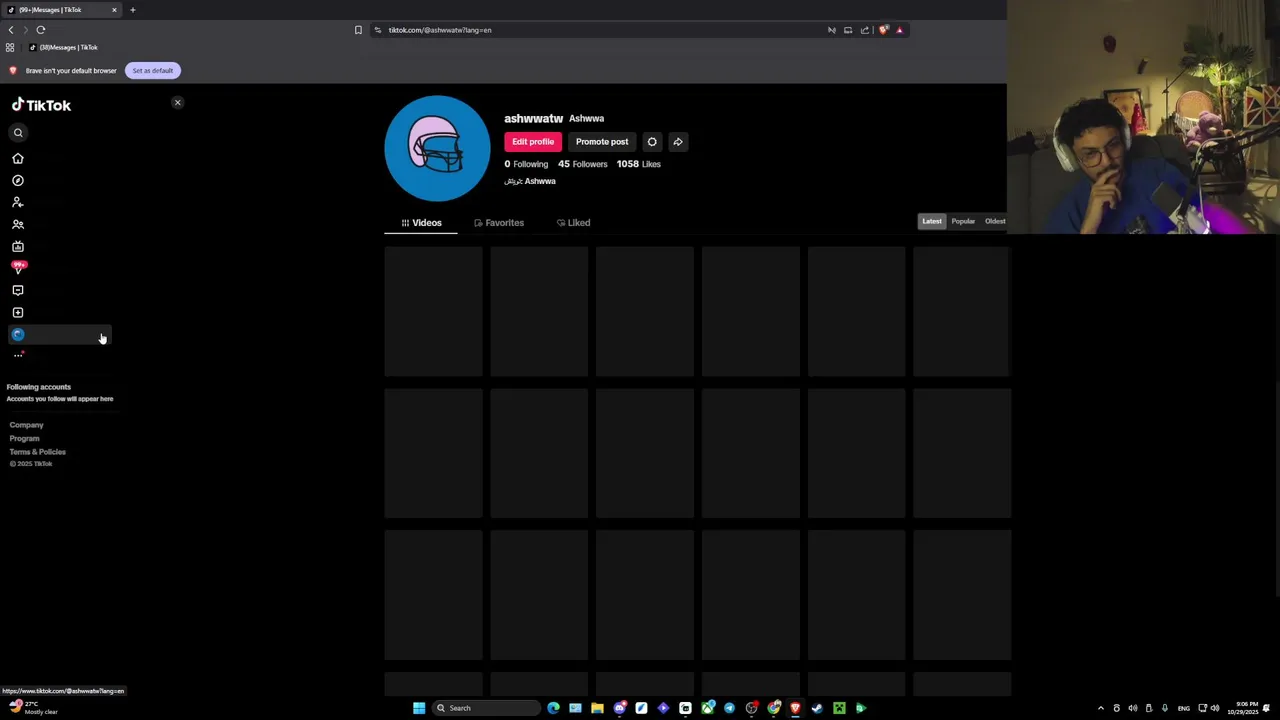
Task: Open browser apps grid icon
Action: pyautogui.click(x=10, y=47)
